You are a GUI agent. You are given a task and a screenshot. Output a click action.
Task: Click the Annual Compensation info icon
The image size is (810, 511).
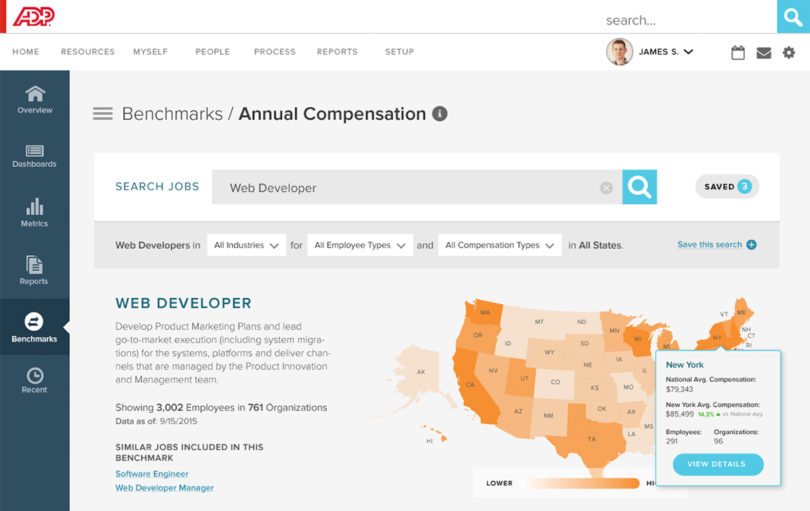coord(439,114)
